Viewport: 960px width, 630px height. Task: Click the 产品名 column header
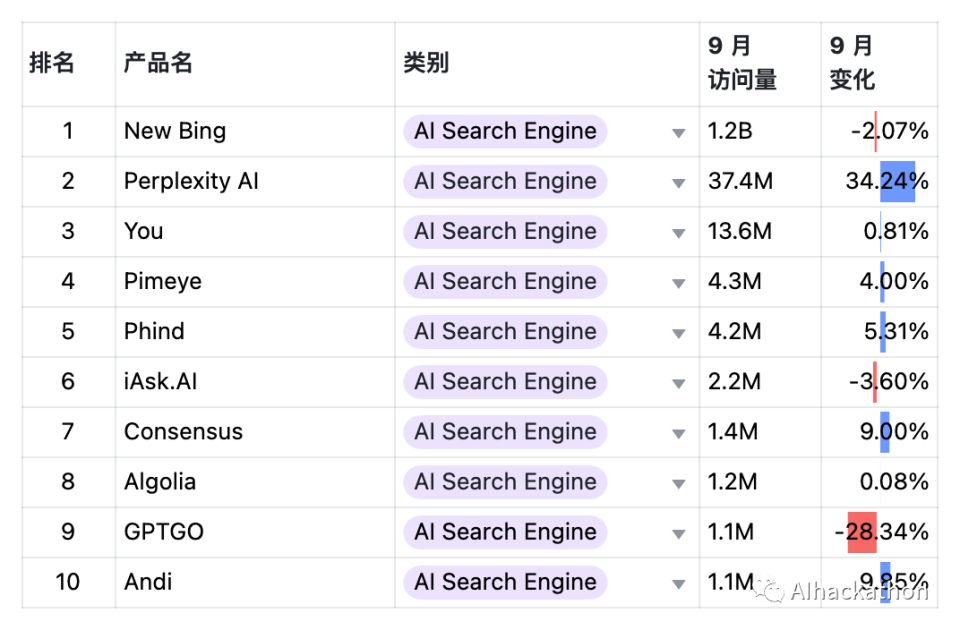point(158,63)
